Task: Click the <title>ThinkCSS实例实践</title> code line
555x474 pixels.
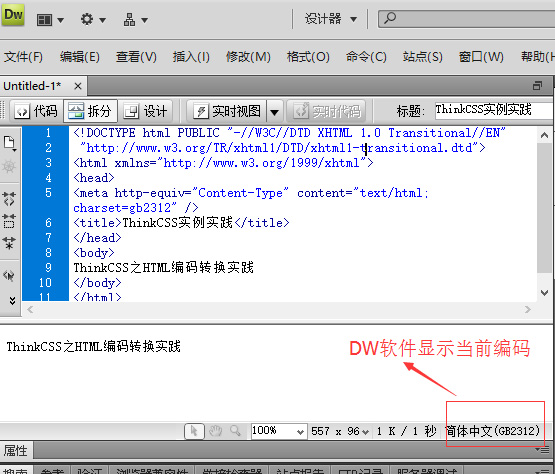Action: click(181, 223)
